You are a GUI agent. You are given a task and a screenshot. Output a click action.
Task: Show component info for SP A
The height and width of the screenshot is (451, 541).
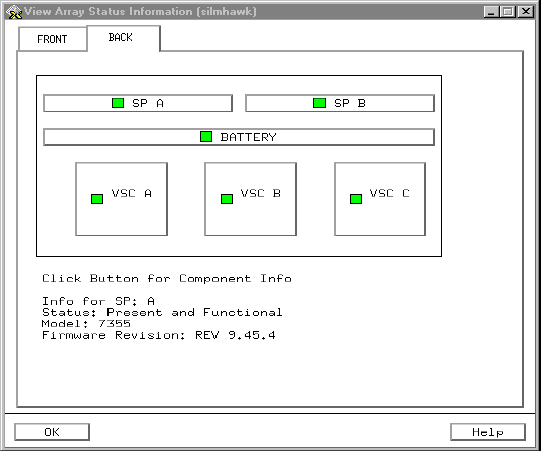click(x=138, y=103)
